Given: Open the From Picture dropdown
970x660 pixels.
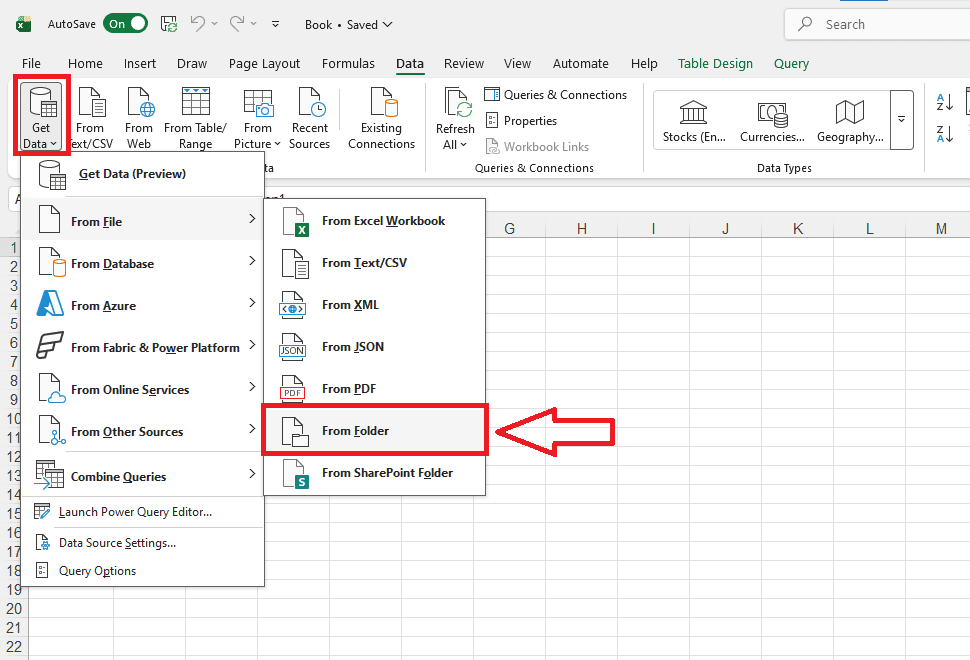Looking at the screenshot, I should point(257,117).
